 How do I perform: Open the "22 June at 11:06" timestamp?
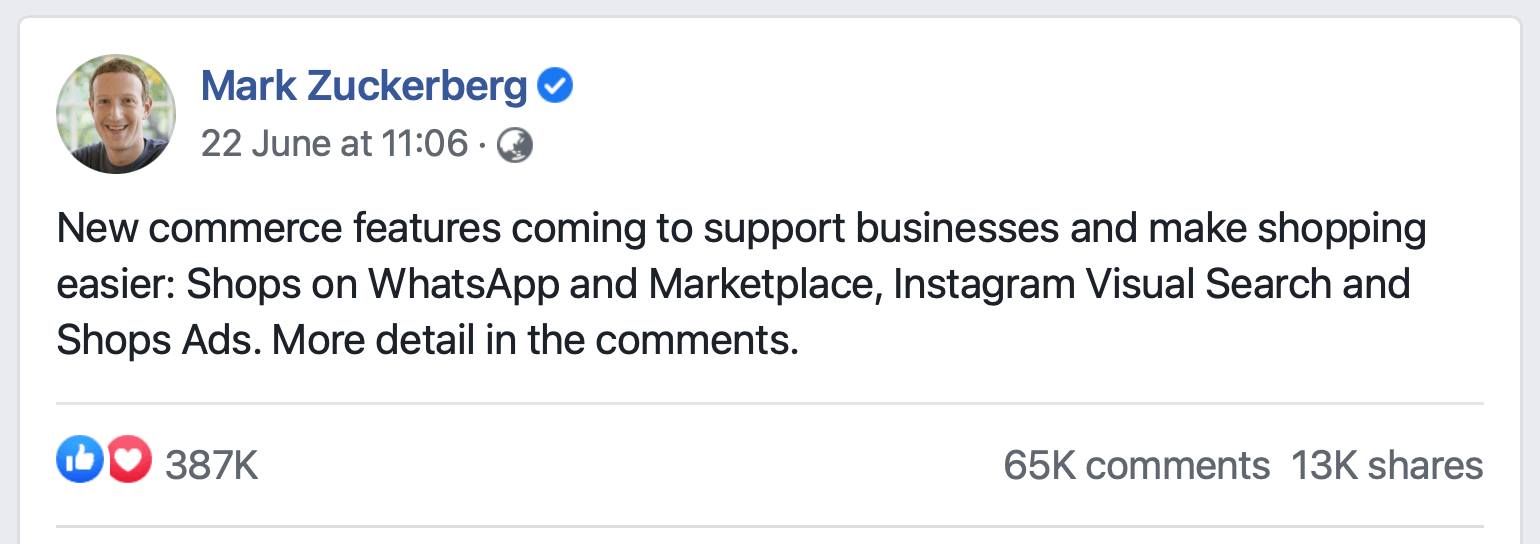334,145
